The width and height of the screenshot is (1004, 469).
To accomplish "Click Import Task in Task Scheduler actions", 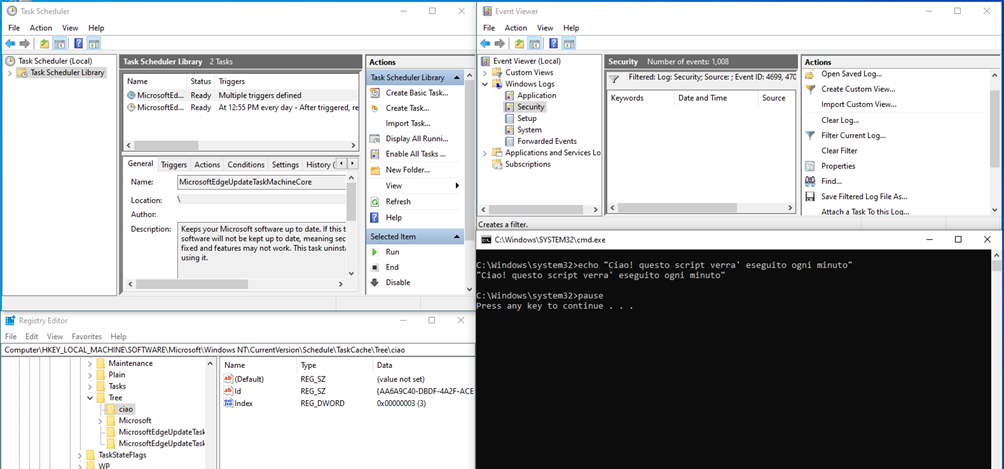I will [407, 123].
